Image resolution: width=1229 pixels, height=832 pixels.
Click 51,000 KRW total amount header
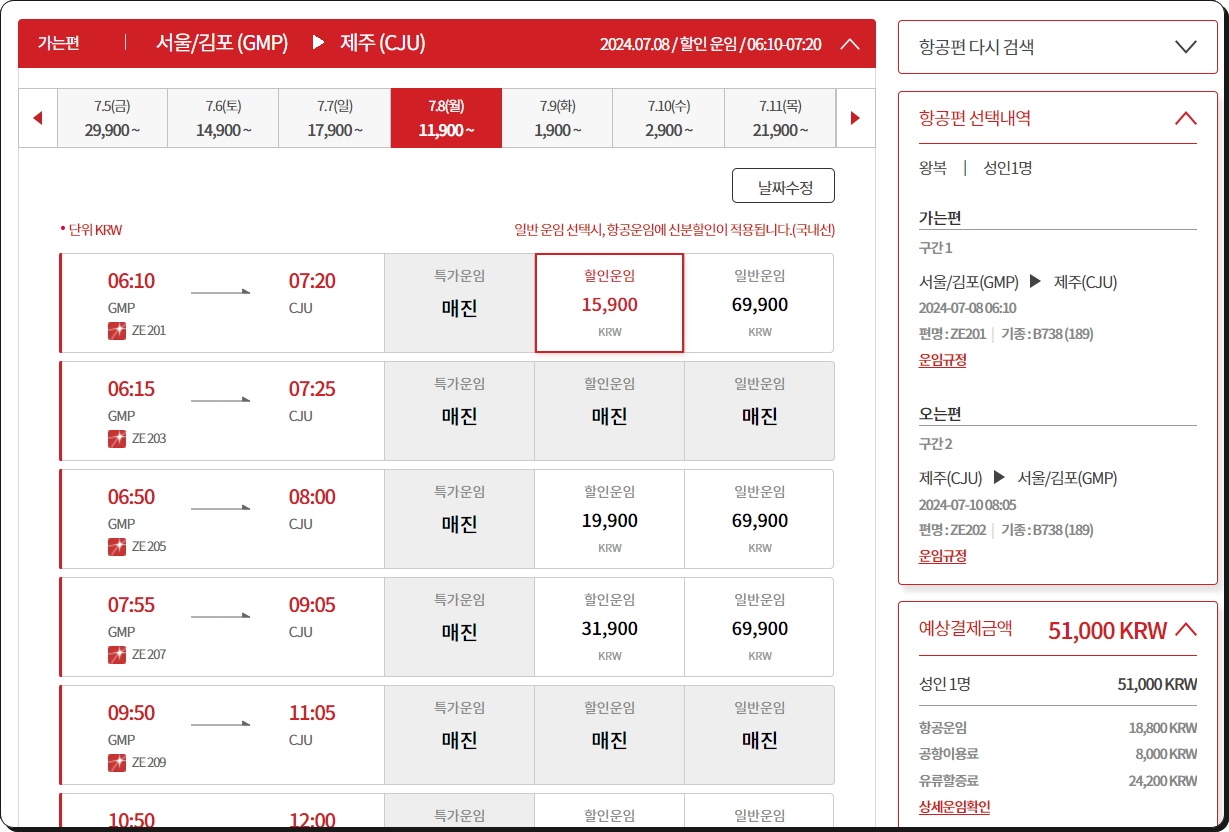(1107, 630)
